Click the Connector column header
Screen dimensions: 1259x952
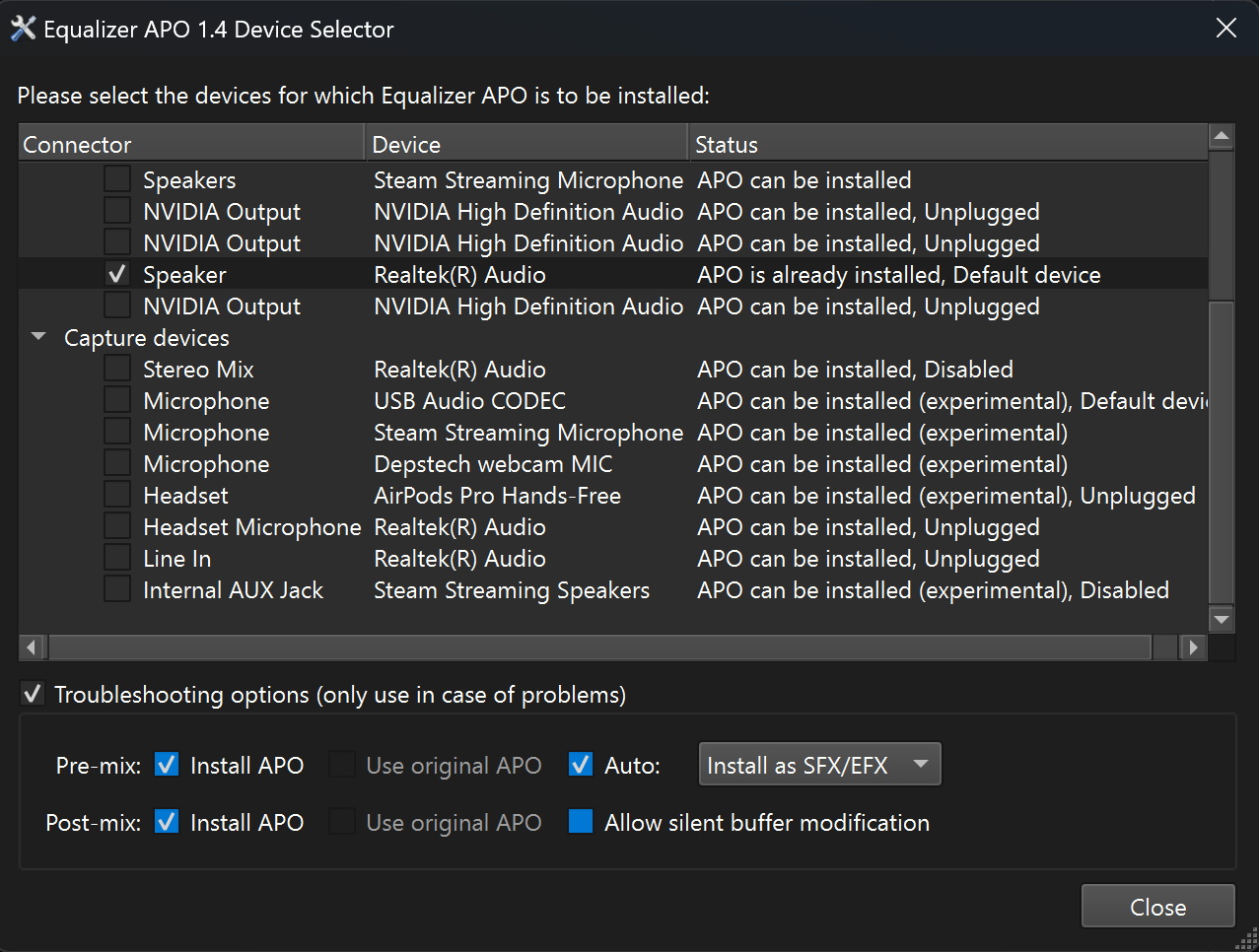(x=191, y=145)
